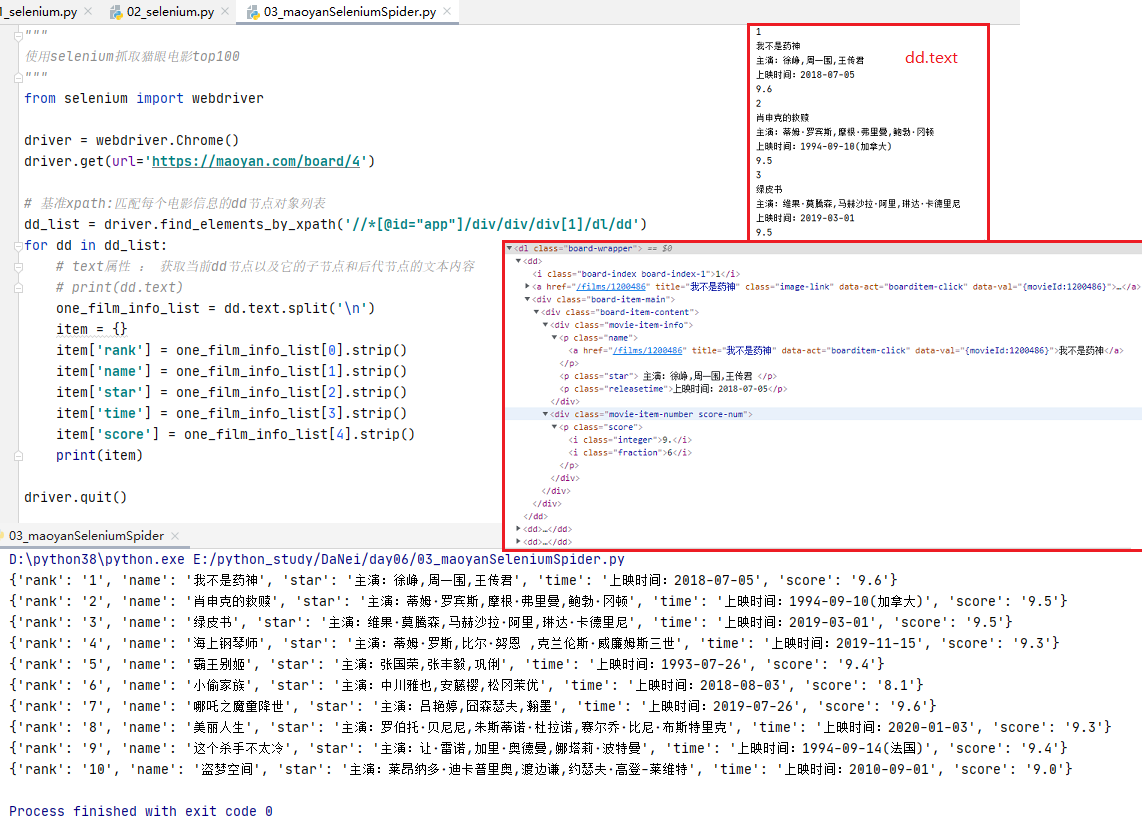The width and height of the screenshot is (1142, 839).
Task: Close the 01_selenium.py tab
Action: 88,12
